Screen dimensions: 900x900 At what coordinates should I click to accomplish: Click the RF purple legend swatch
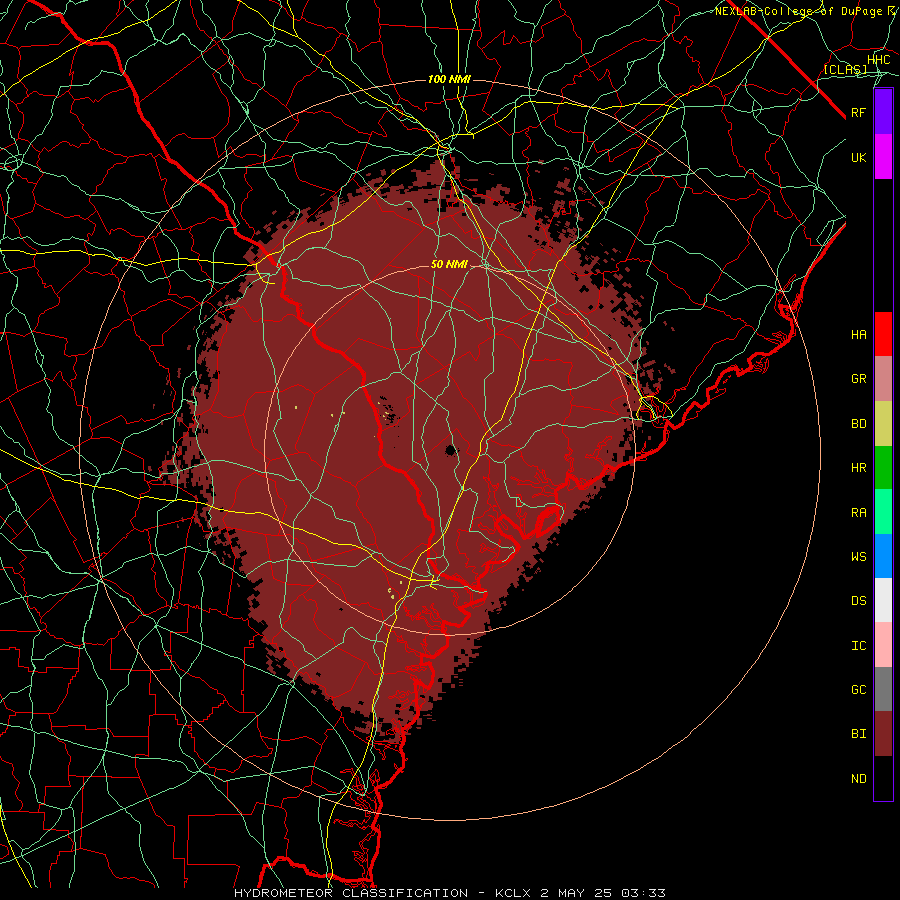pyautogui.click(x=883, y=112)
